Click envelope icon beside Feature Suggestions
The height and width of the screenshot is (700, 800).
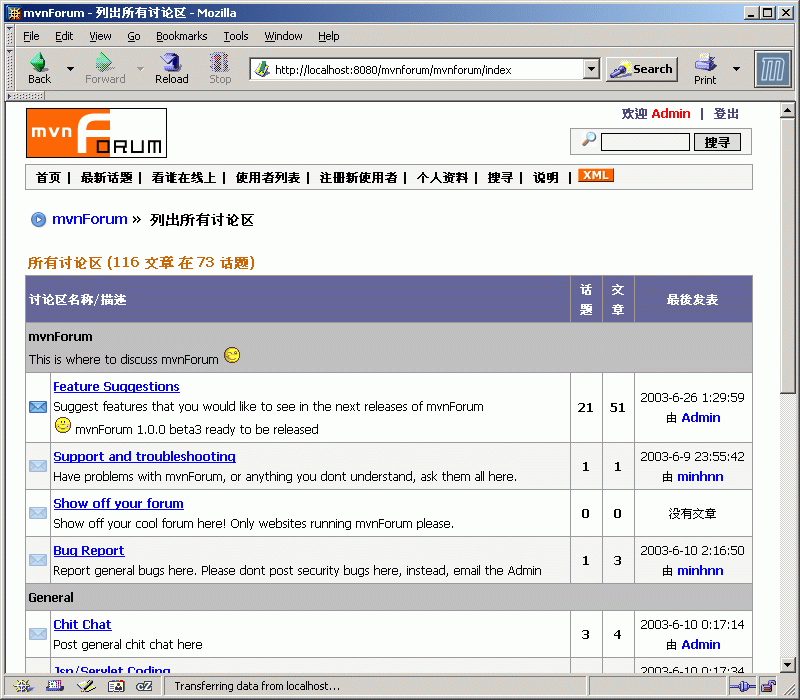click(x=38, y=407)
